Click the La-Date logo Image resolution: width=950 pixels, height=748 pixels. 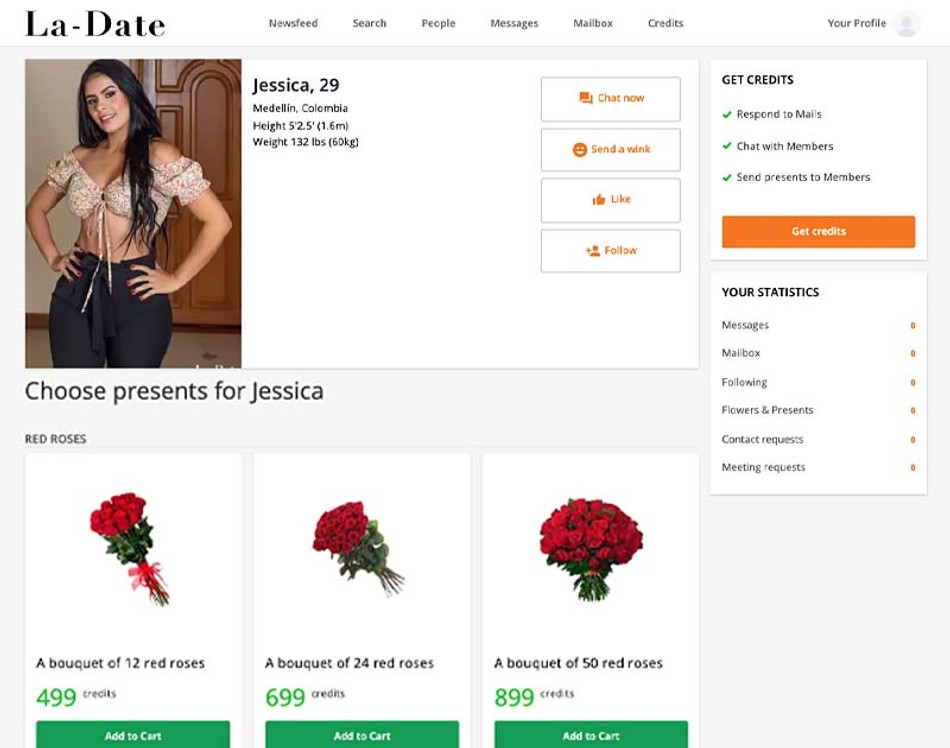(x=95, y=25)
